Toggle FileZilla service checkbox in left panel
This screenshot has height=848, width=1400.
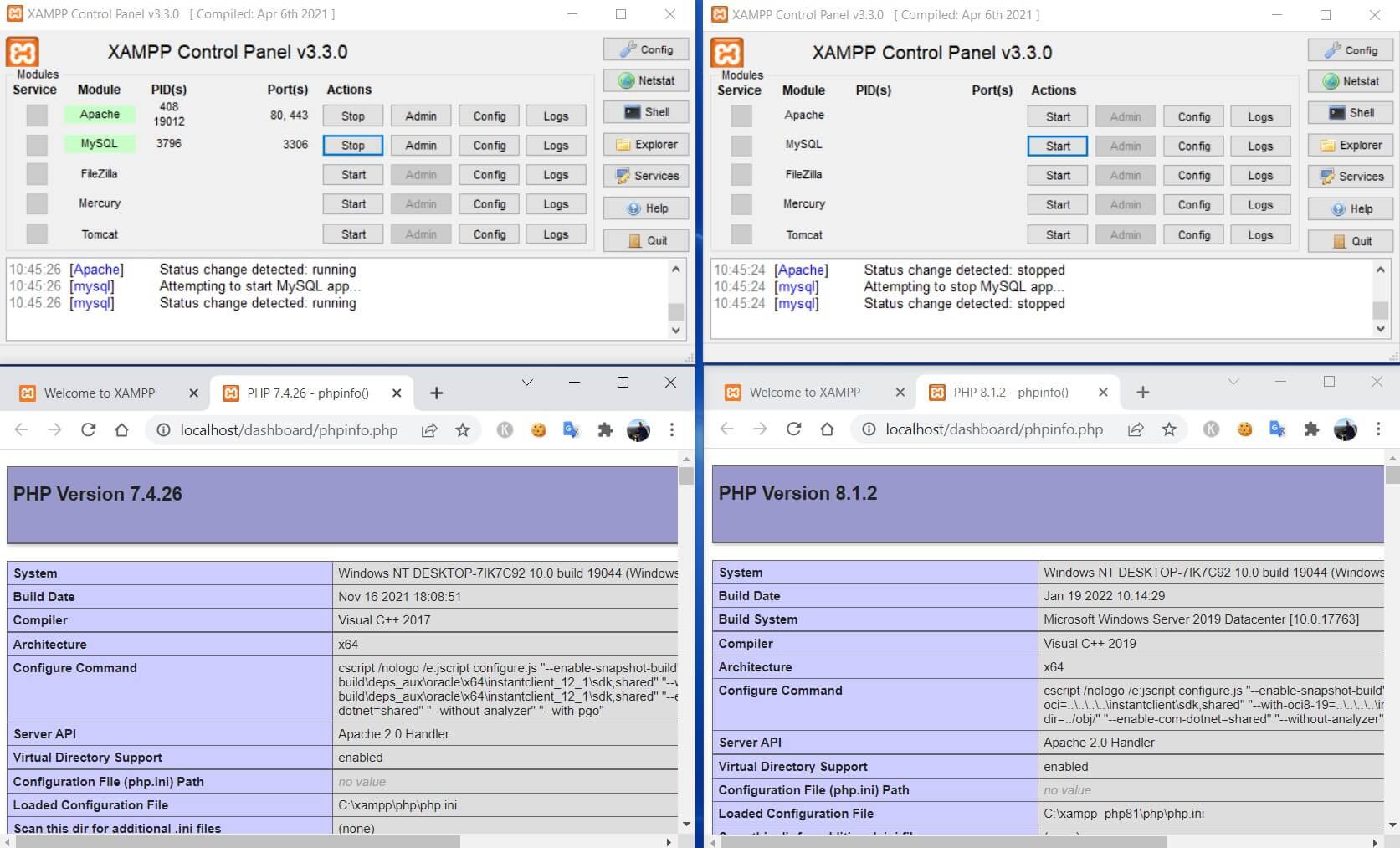(37, 174)
